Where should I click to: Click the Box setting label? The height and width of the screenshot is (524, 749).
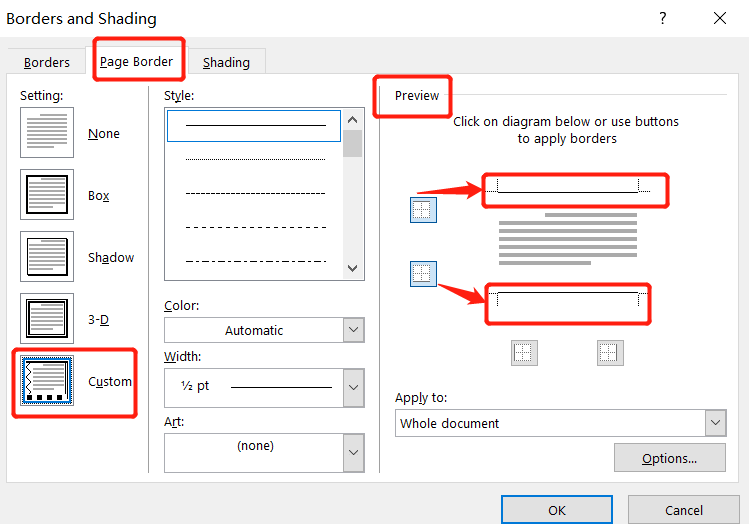[99, 195]
